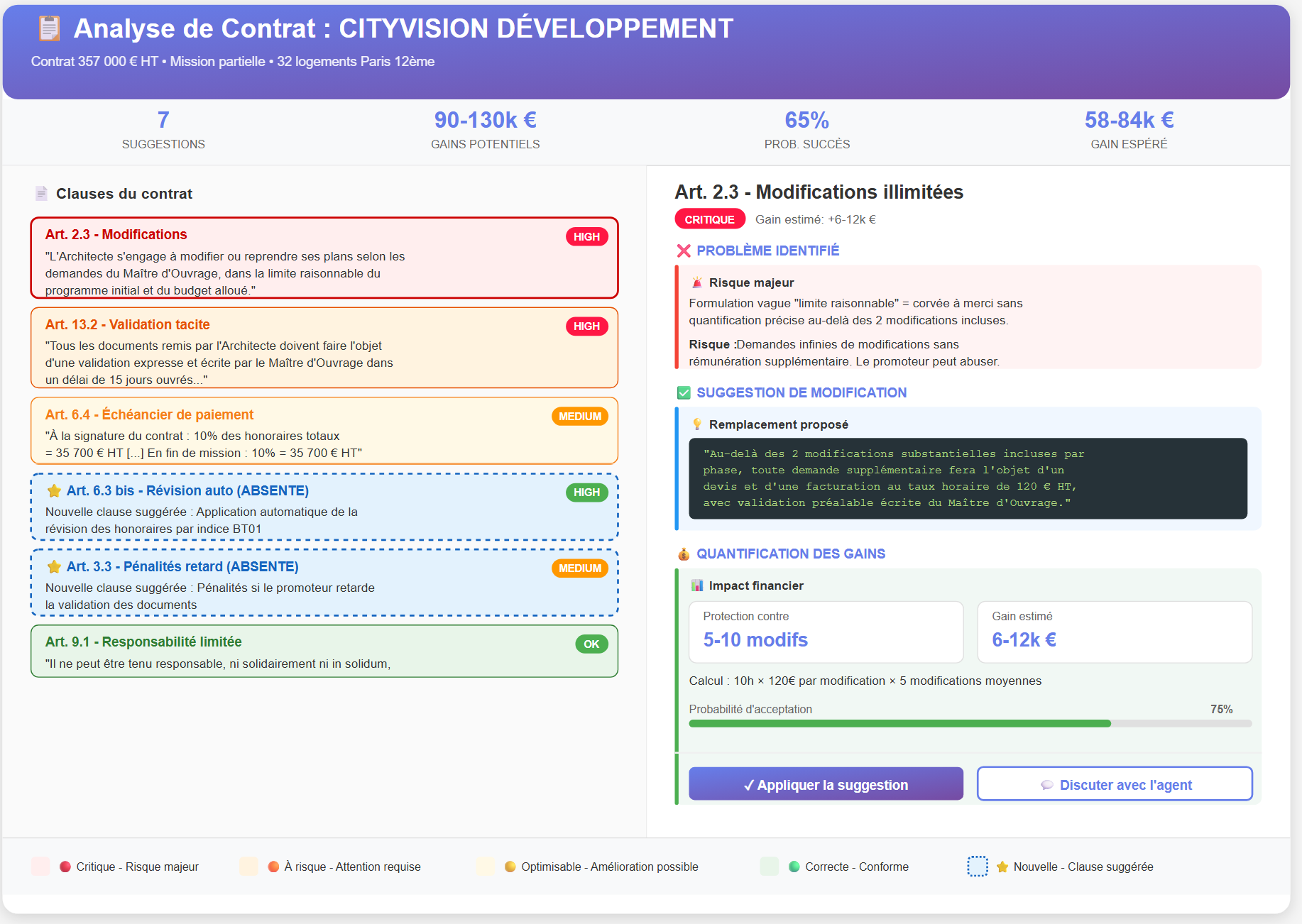This screenshot has width=1302, height=924.
Task: Click the red X icon for Problème identifié
Action: coord(683,251)
